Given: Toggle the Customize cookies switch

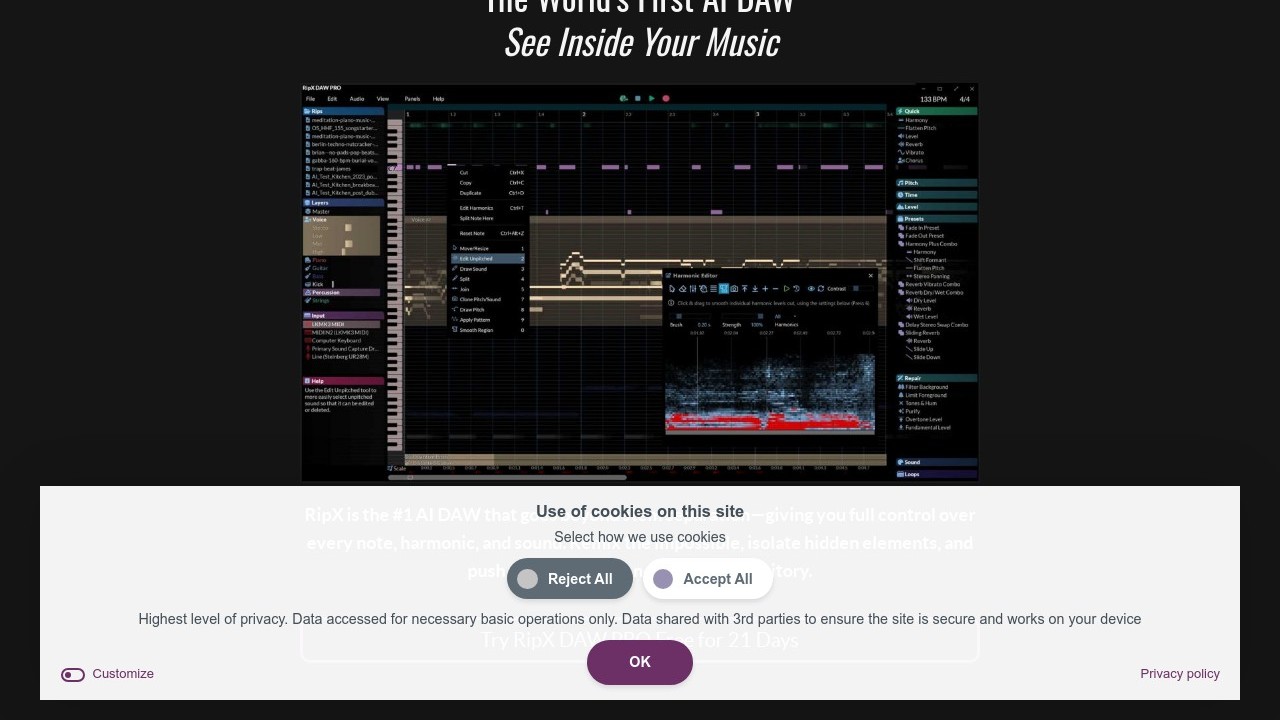Looking at the screenshot, I should (73, 675).
